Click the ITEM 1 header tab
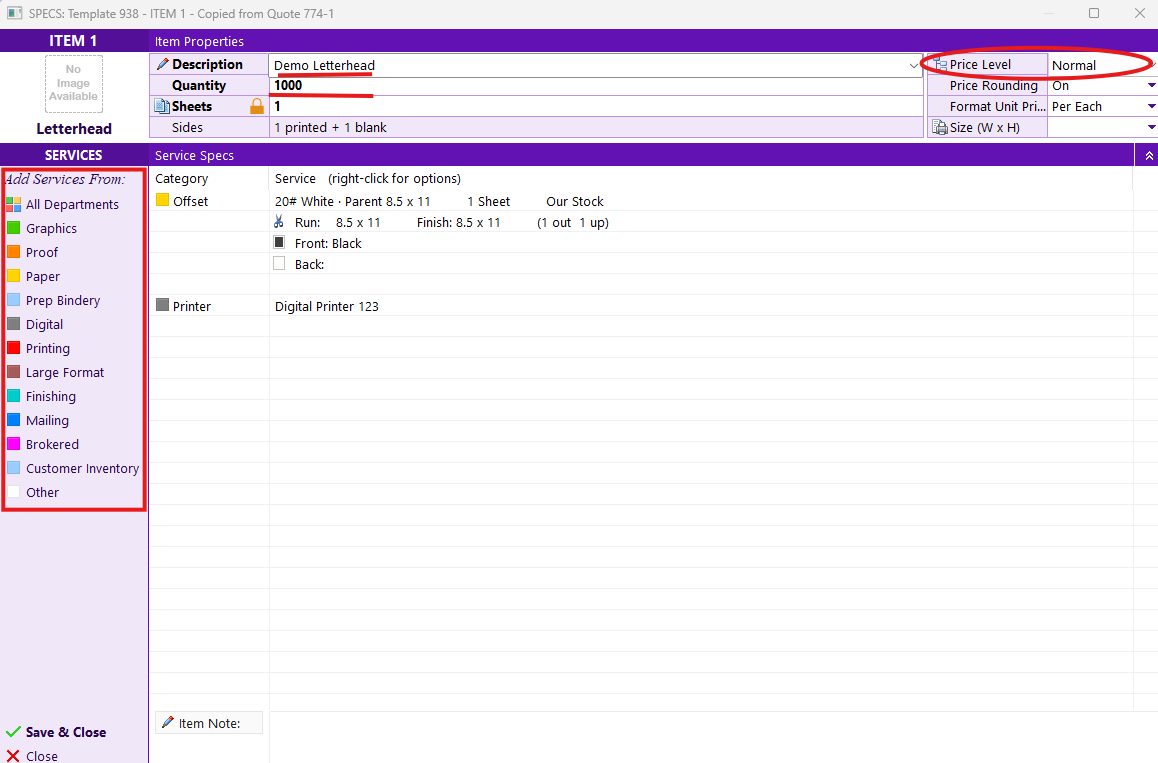 point(73,41)
